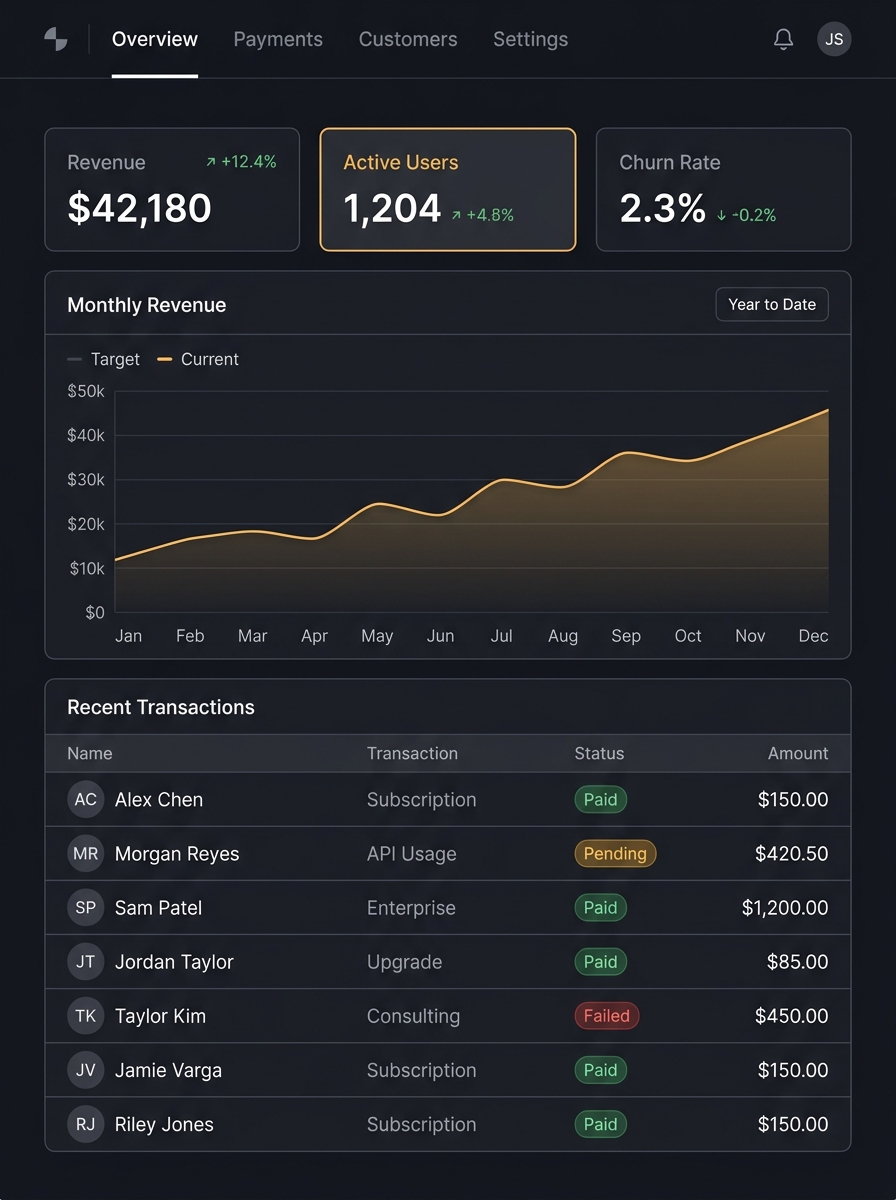The width and height of the screenshot is (896, 1200).
Task: Click the Failed badge on Taylor Kim's row
Action: pyautogui.click(x=606, y=1015)
